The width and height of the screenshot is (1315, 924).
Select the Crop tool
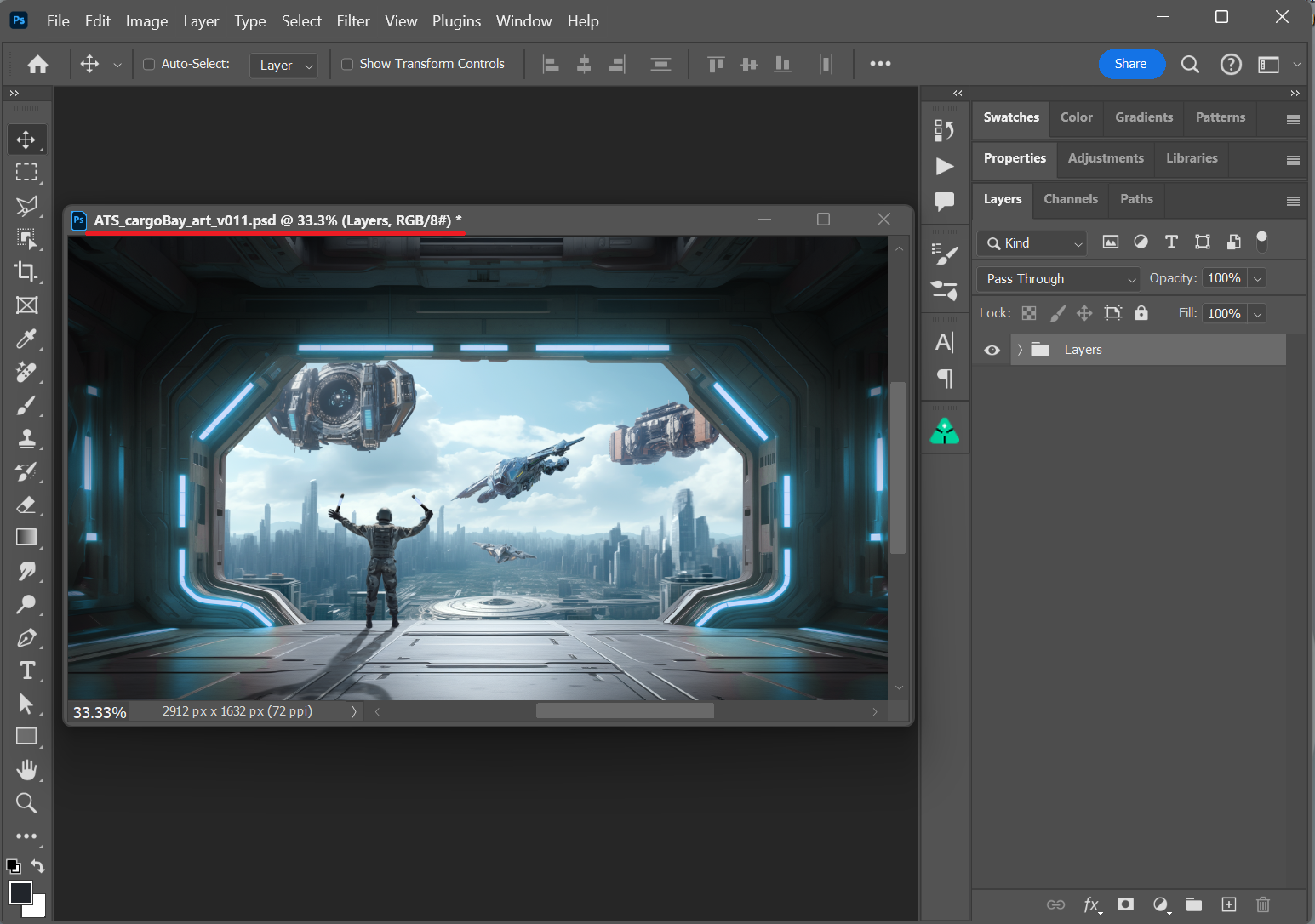coord(26,272)
